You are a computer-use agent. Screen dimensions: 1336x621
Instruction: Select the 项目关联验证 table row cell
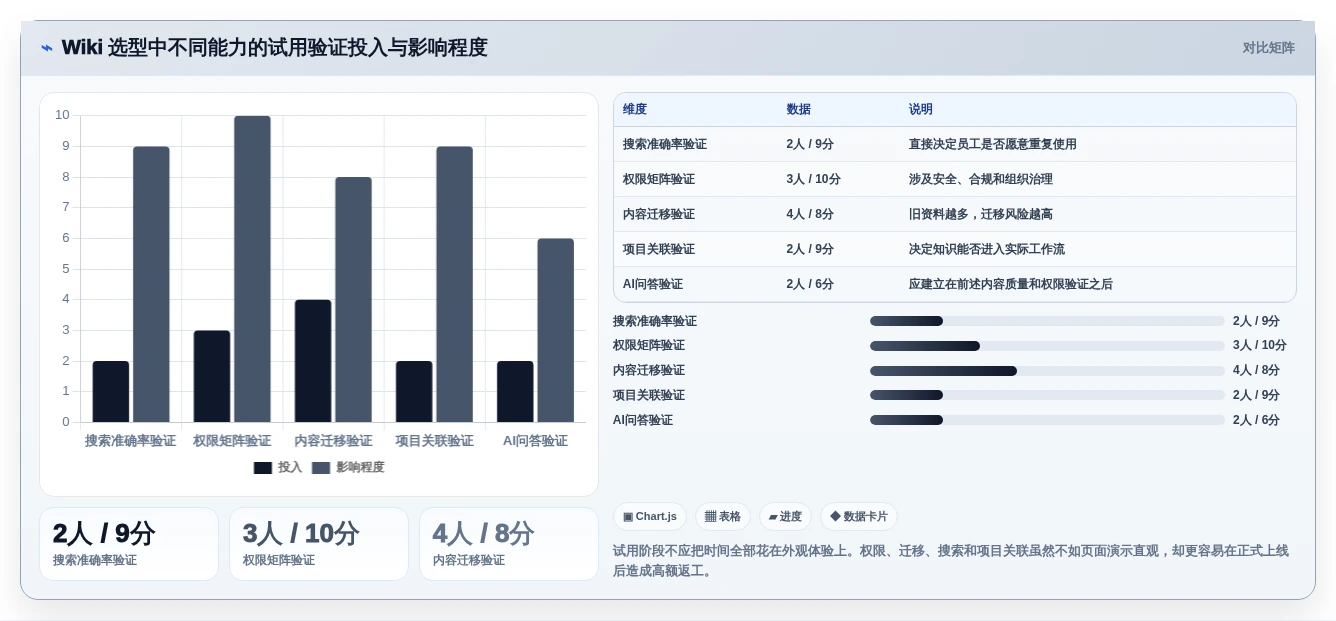659,249
